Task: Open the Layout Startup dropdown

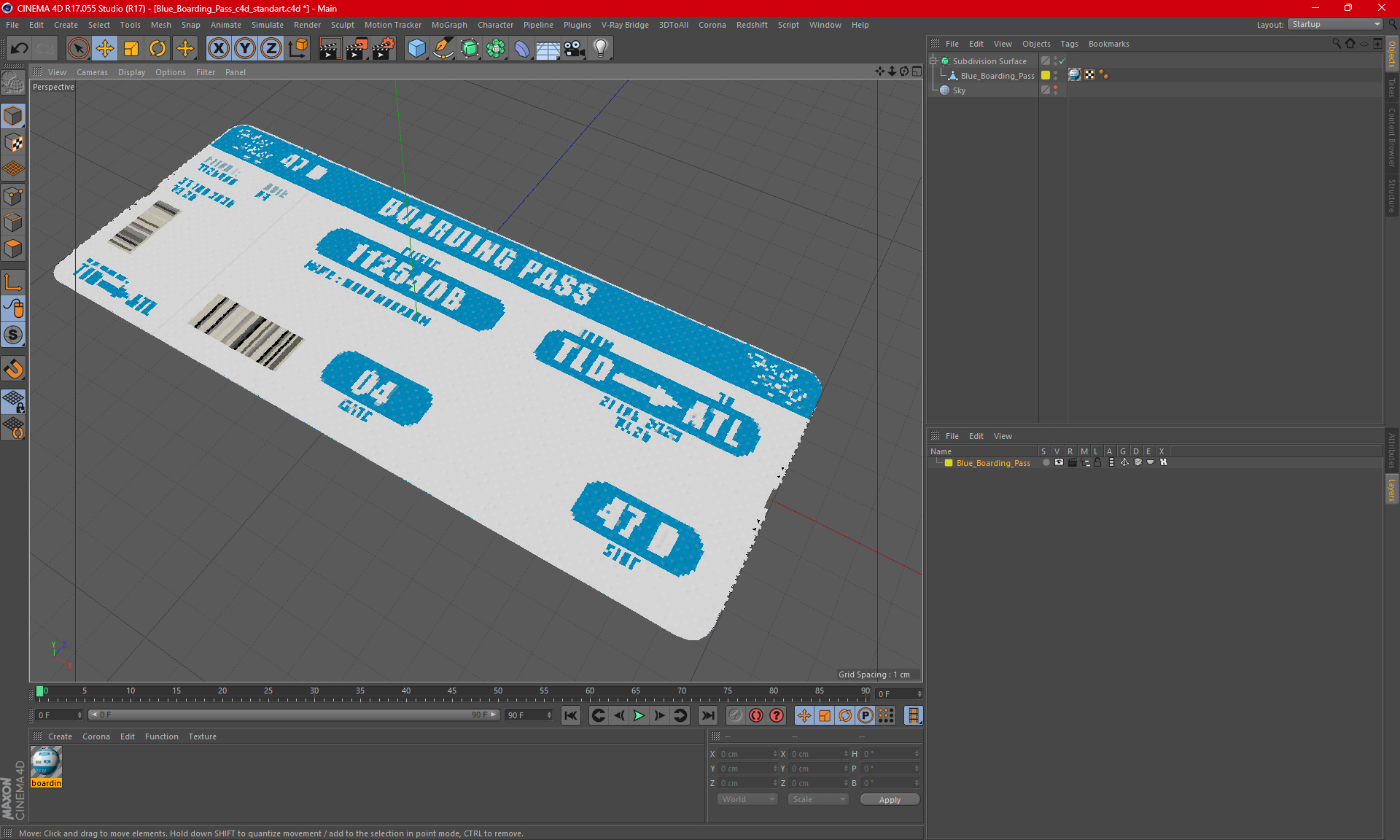Action: (x=1336, y=24)
